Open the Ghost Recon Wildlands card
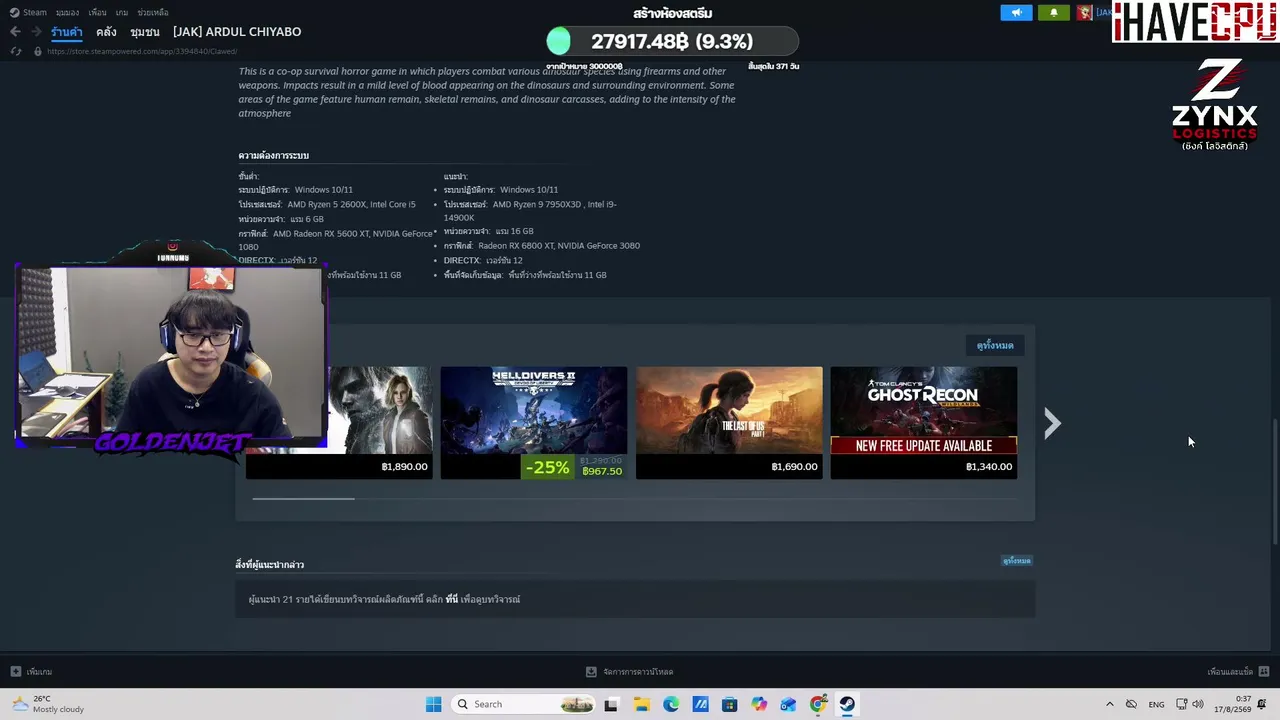1280x720 pixels. 924,422
